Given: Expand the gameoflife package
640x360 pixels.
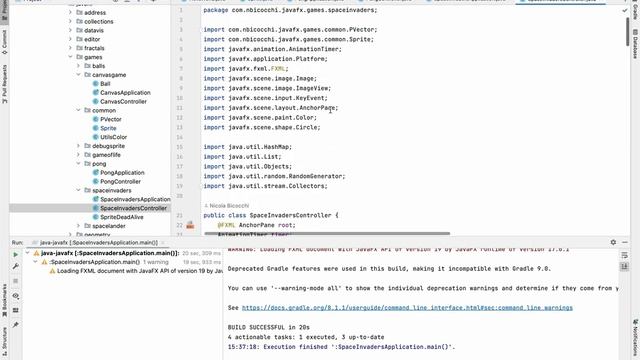Looking at the screenshot, I should pos(78,155).
